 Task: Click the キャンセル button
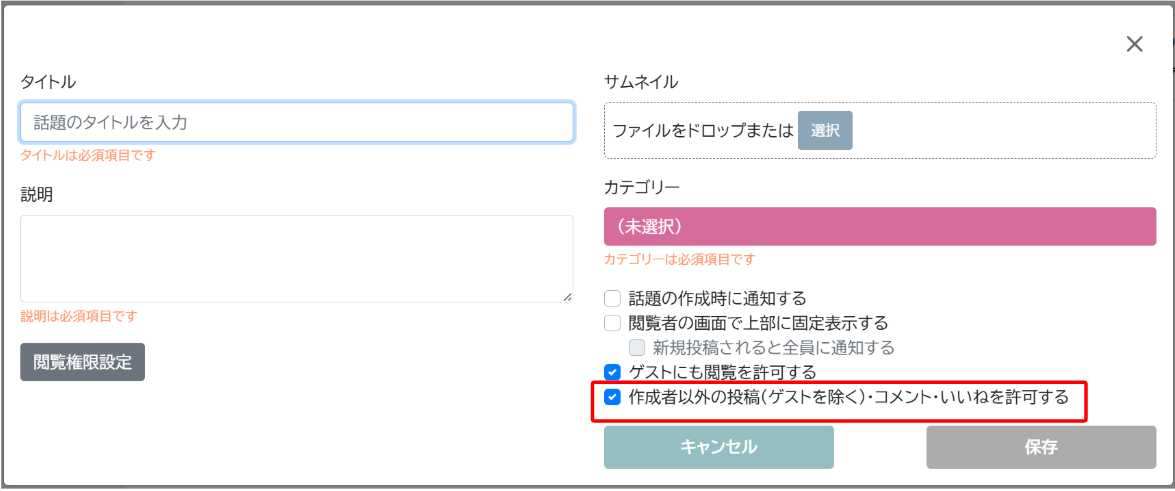tap(719, 448)
